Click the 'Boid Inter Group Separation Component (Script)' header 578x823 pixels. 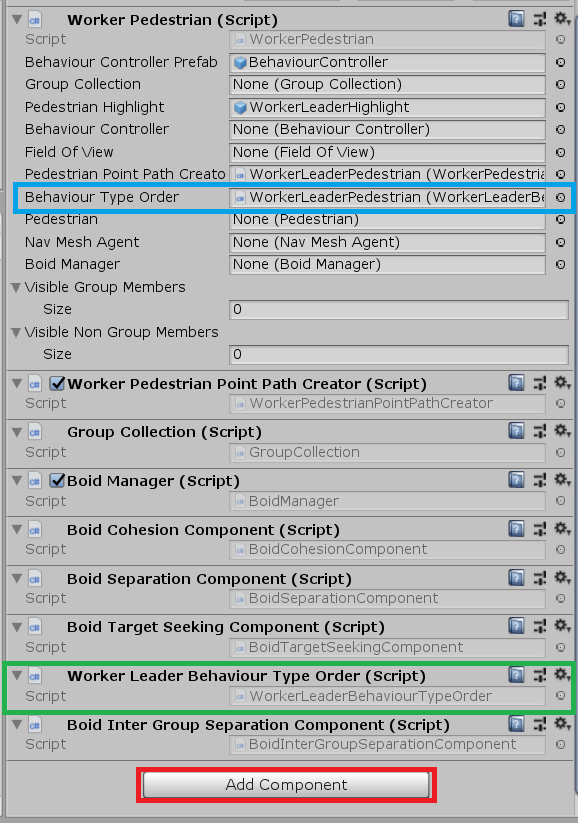point(258,725)
